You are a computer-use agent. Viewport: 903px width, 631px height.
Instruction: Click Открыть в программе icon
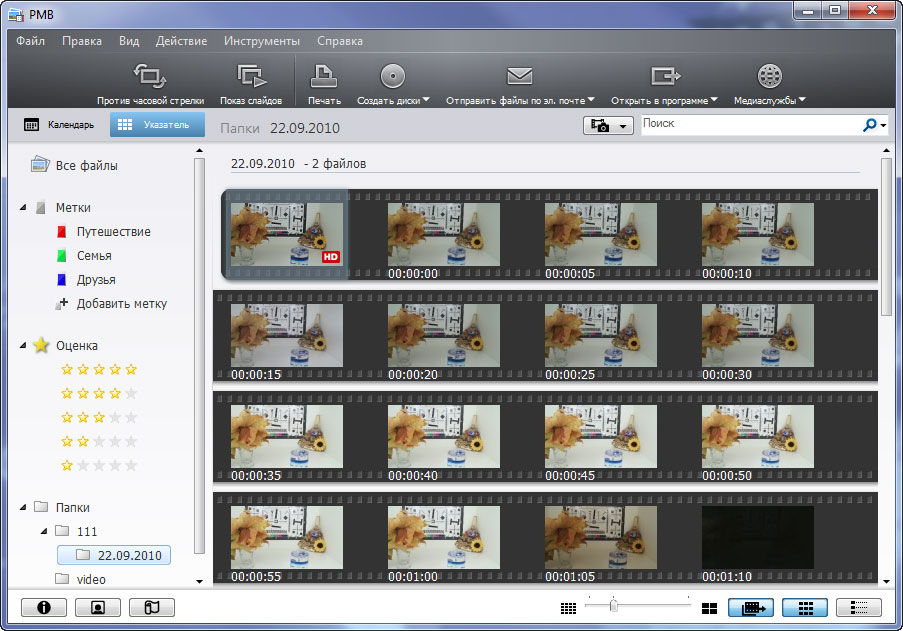coord(665,75)
